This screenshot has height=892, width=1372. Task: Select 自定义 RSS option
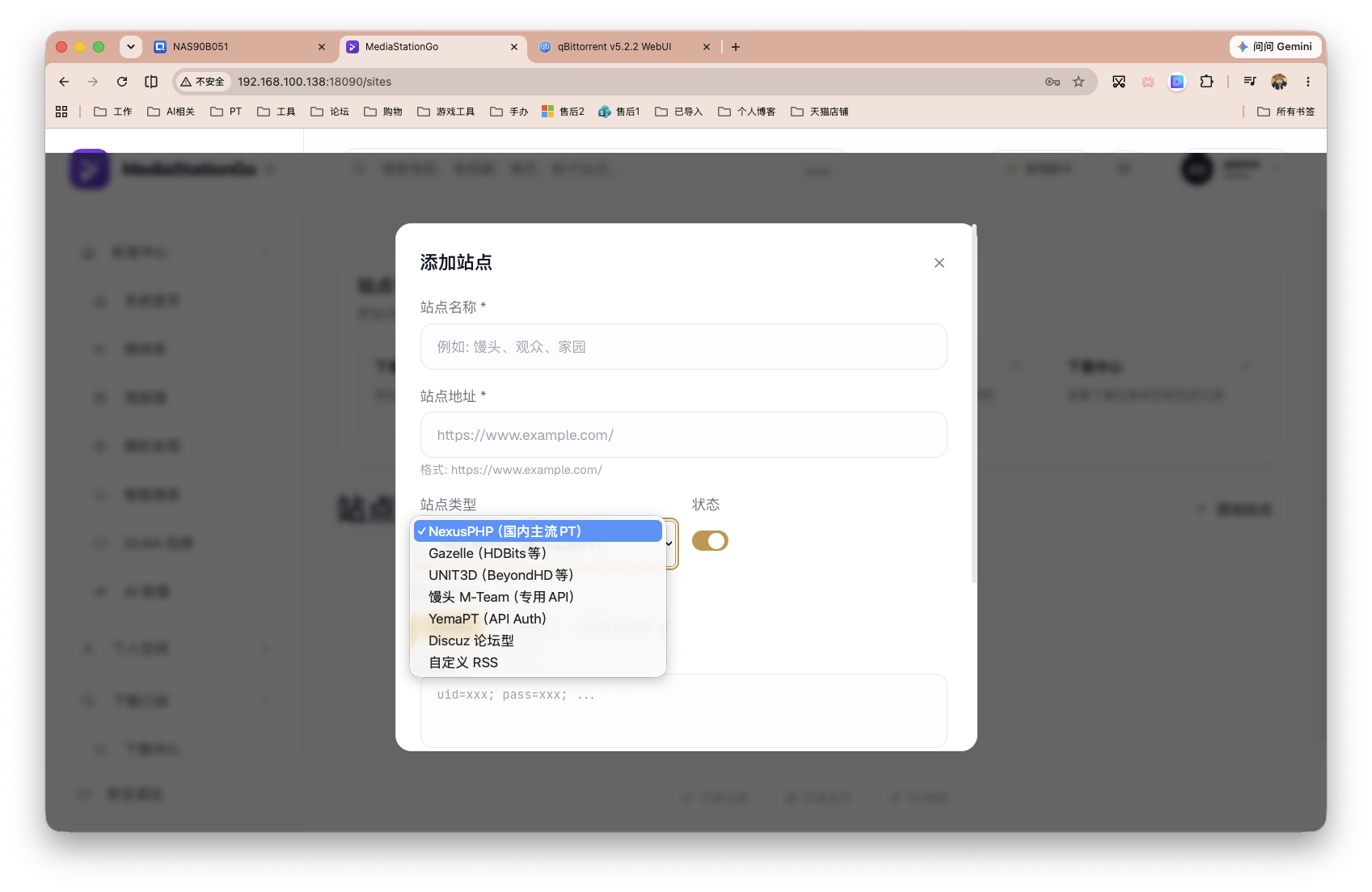[x=538, y=662]
